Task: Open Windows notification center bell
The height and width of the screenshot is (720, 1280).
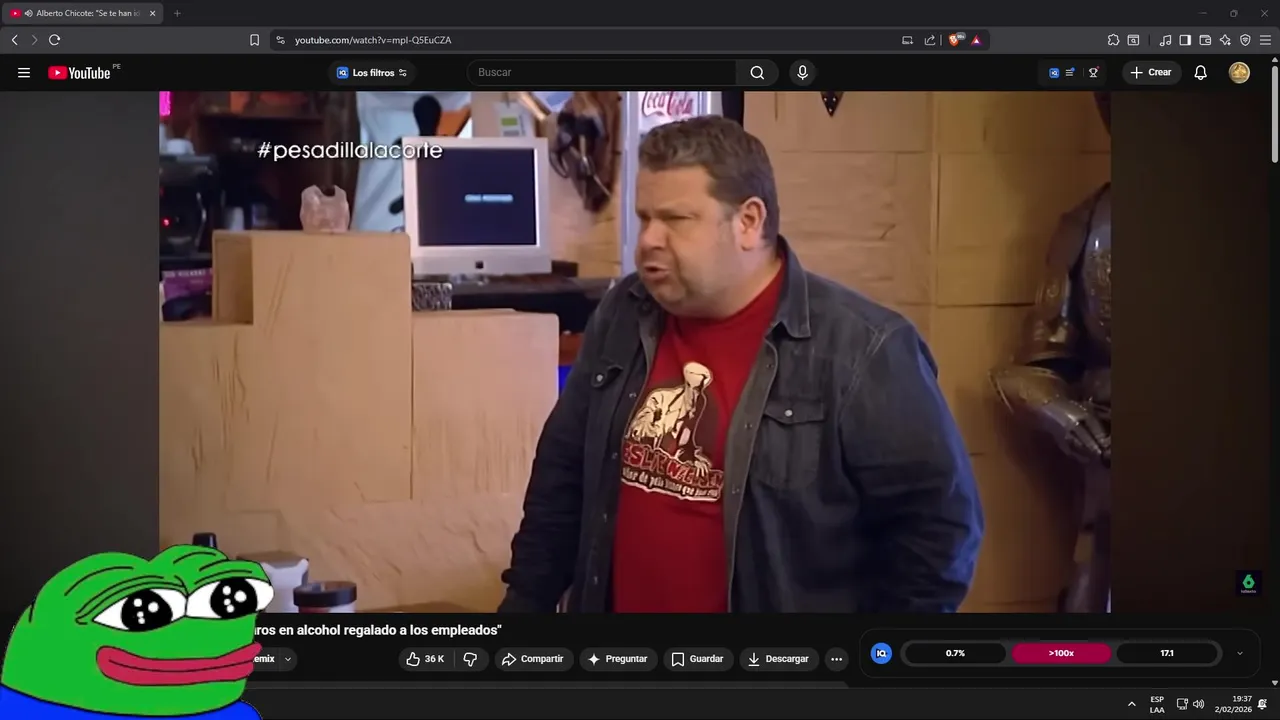Action: point(1262,704)
